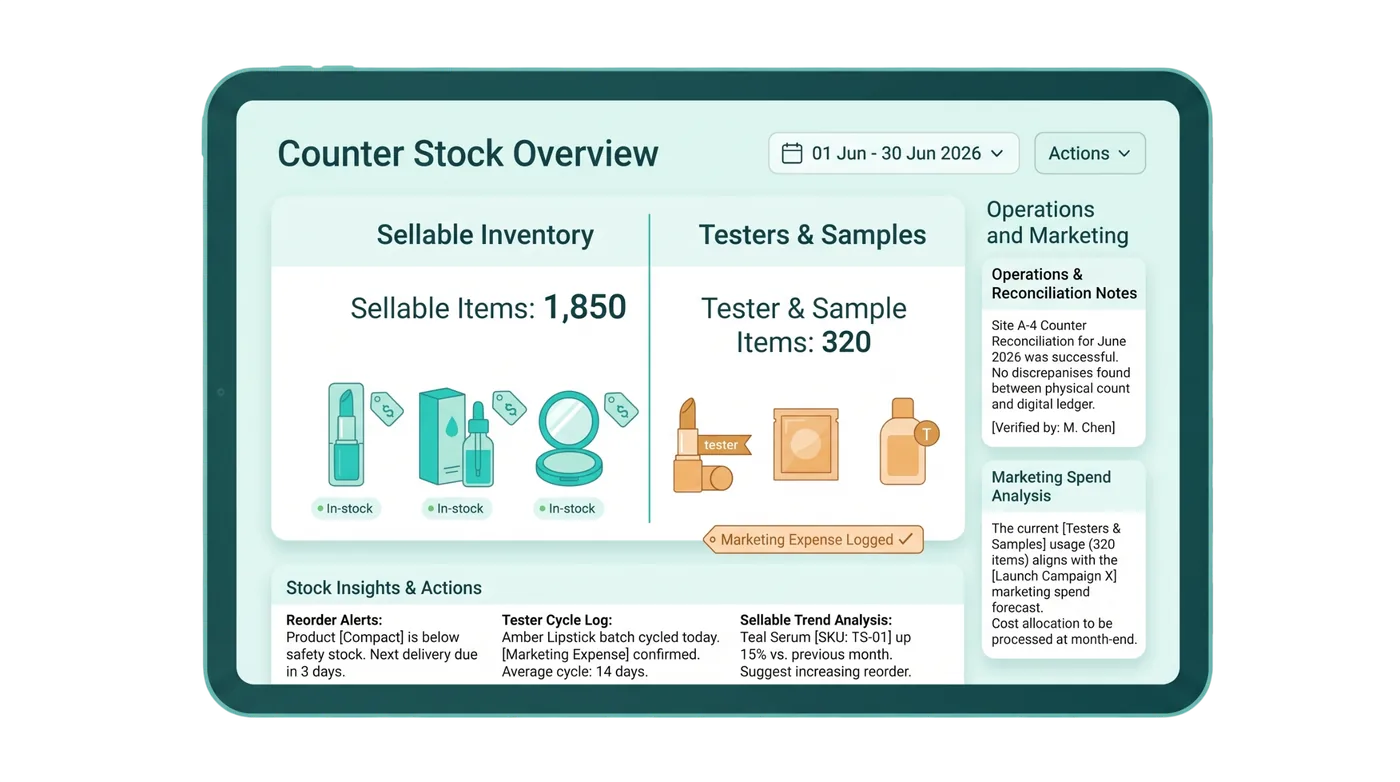Click 'Site A-4 Counter' text in notes
The width and height of the screenshot is (1400, 782).
[1039, 325]
